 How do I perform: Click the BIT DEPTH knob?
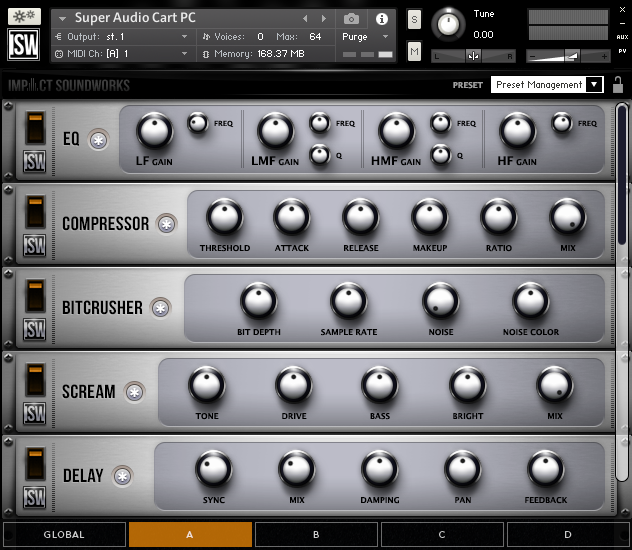[258, 301]
